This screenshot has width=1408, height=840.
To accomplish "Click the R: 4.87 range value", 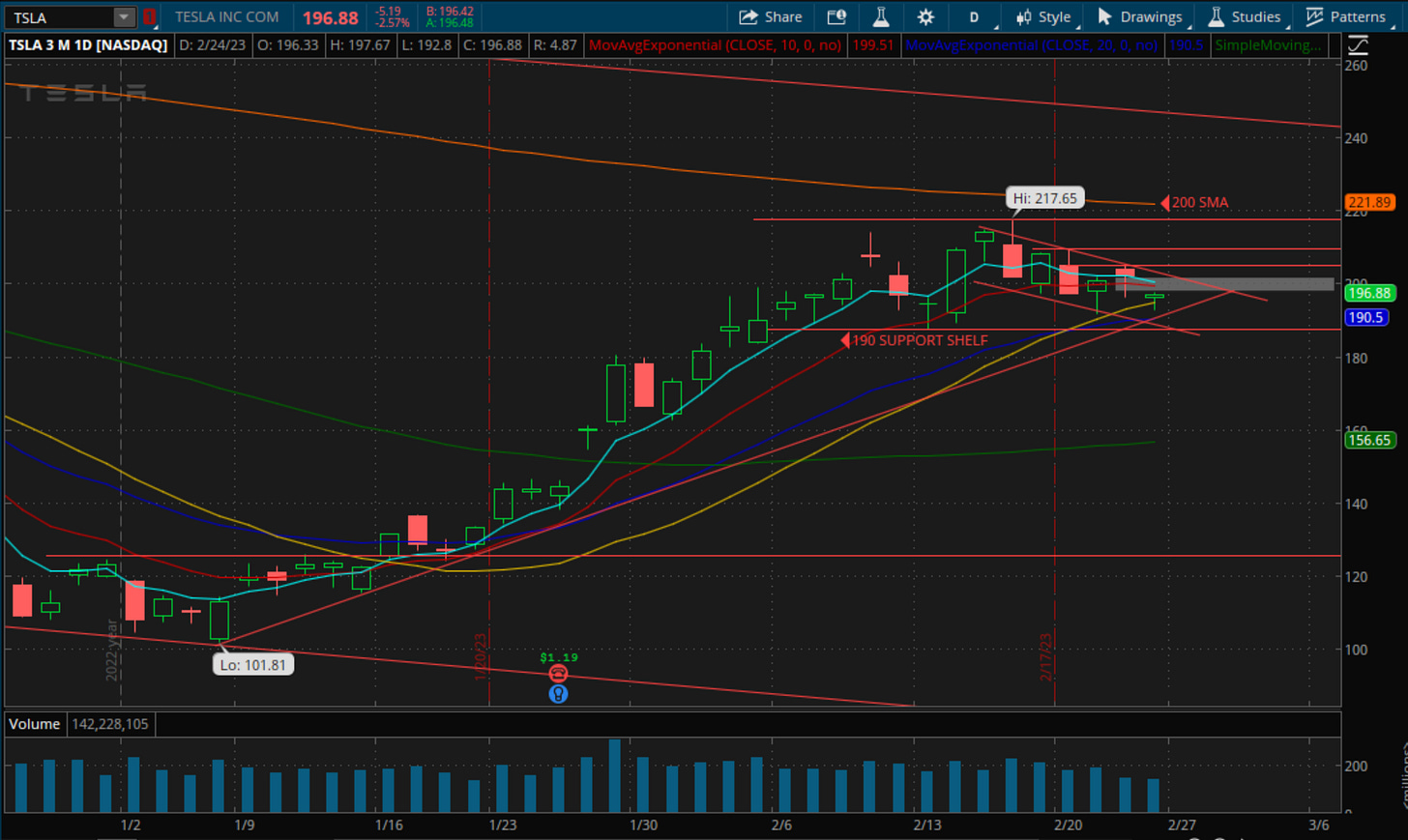I will tap(555, 45).
